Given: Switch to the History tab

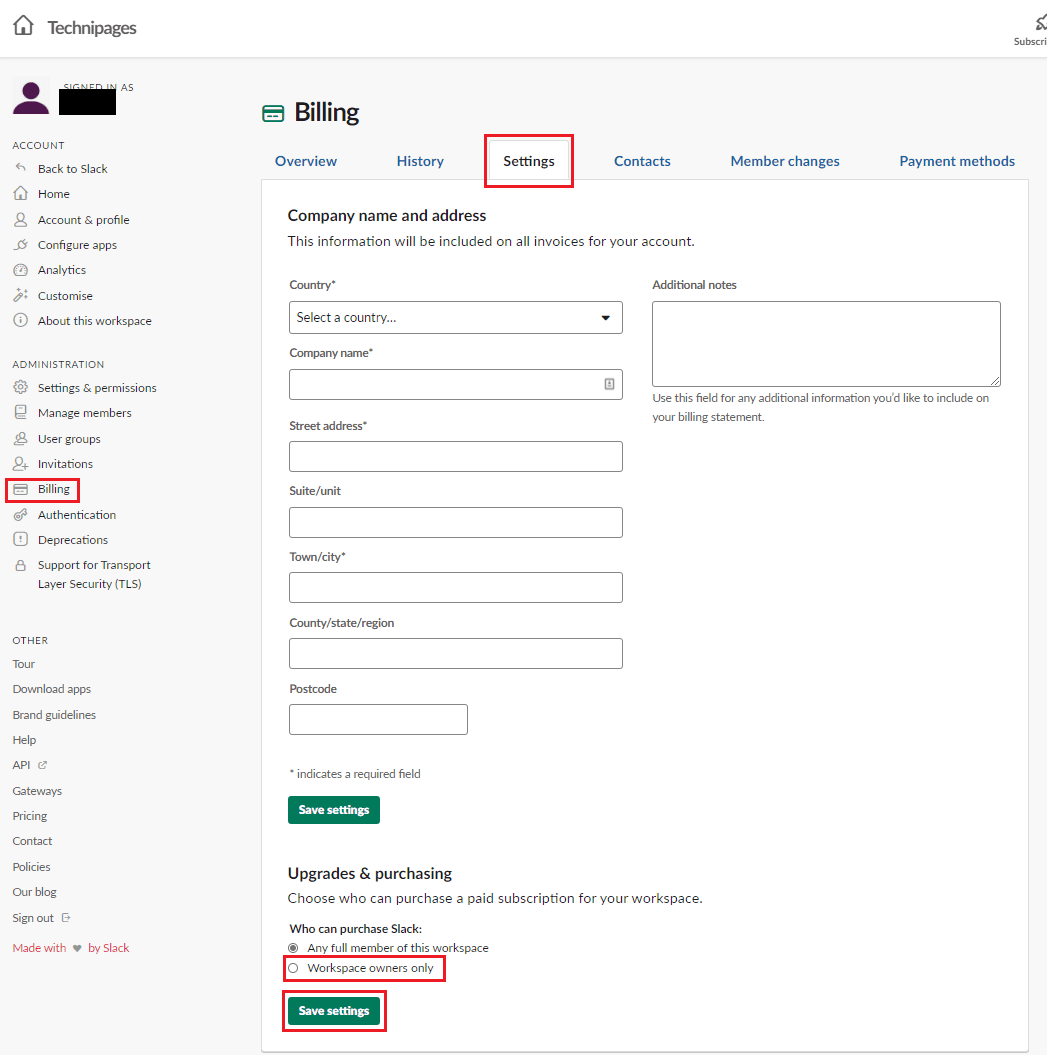Looking at the screenshot, I should pyautogui.click(x=420, y=161).
